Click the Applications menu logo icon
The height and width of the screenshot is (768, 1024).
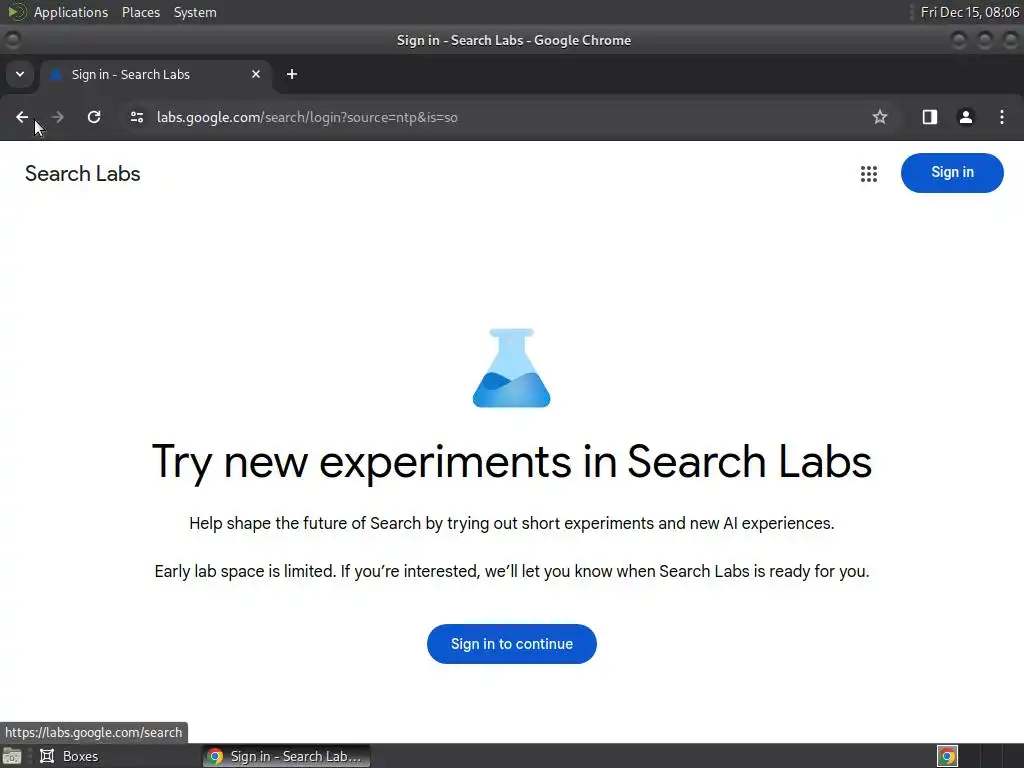[x=16, y=12]
